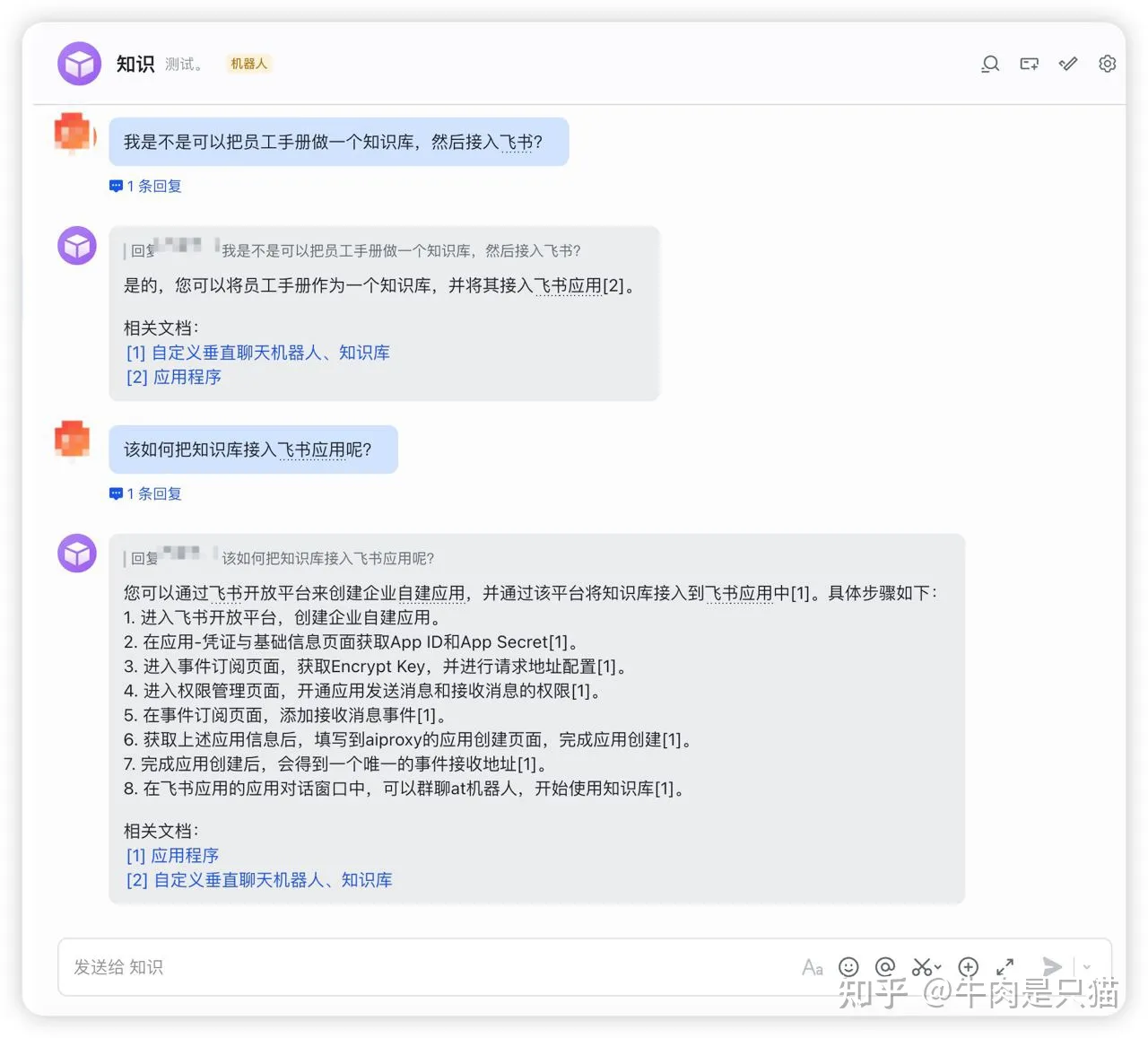Click the 测试。 description in header
The width and height of the screenshot is (1148, 1038).
pyautogui.click(x=184, y=64)
